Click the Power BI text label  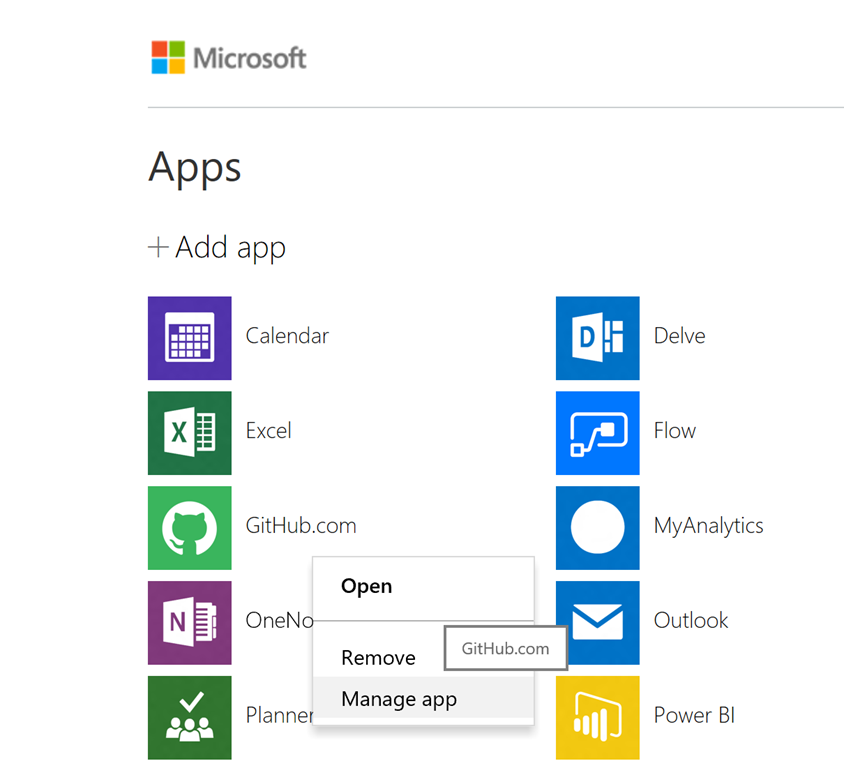pyautogui.click(x=695, y=716)
